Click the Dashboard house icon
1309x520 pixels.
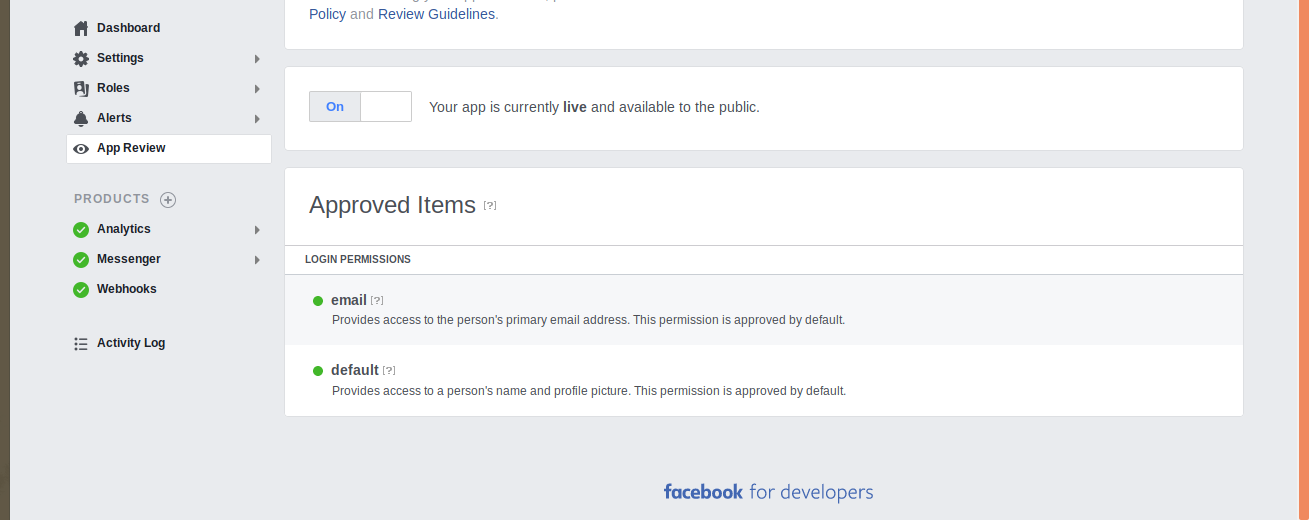point(81,28)
